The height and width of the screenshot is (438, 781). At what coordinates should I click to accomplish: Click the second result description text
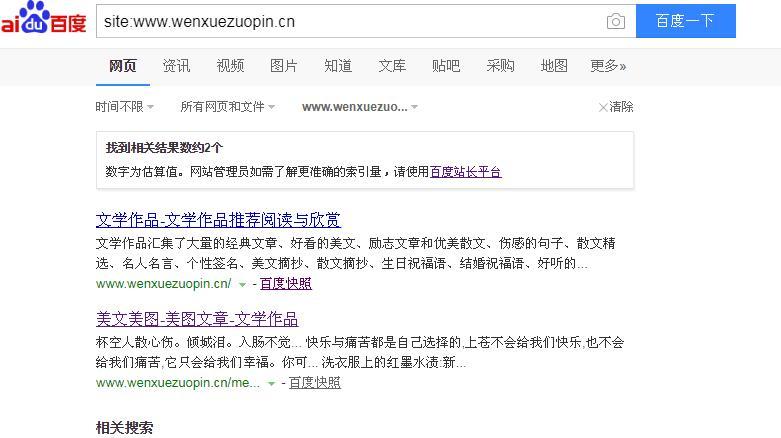(x=360, y=352)
